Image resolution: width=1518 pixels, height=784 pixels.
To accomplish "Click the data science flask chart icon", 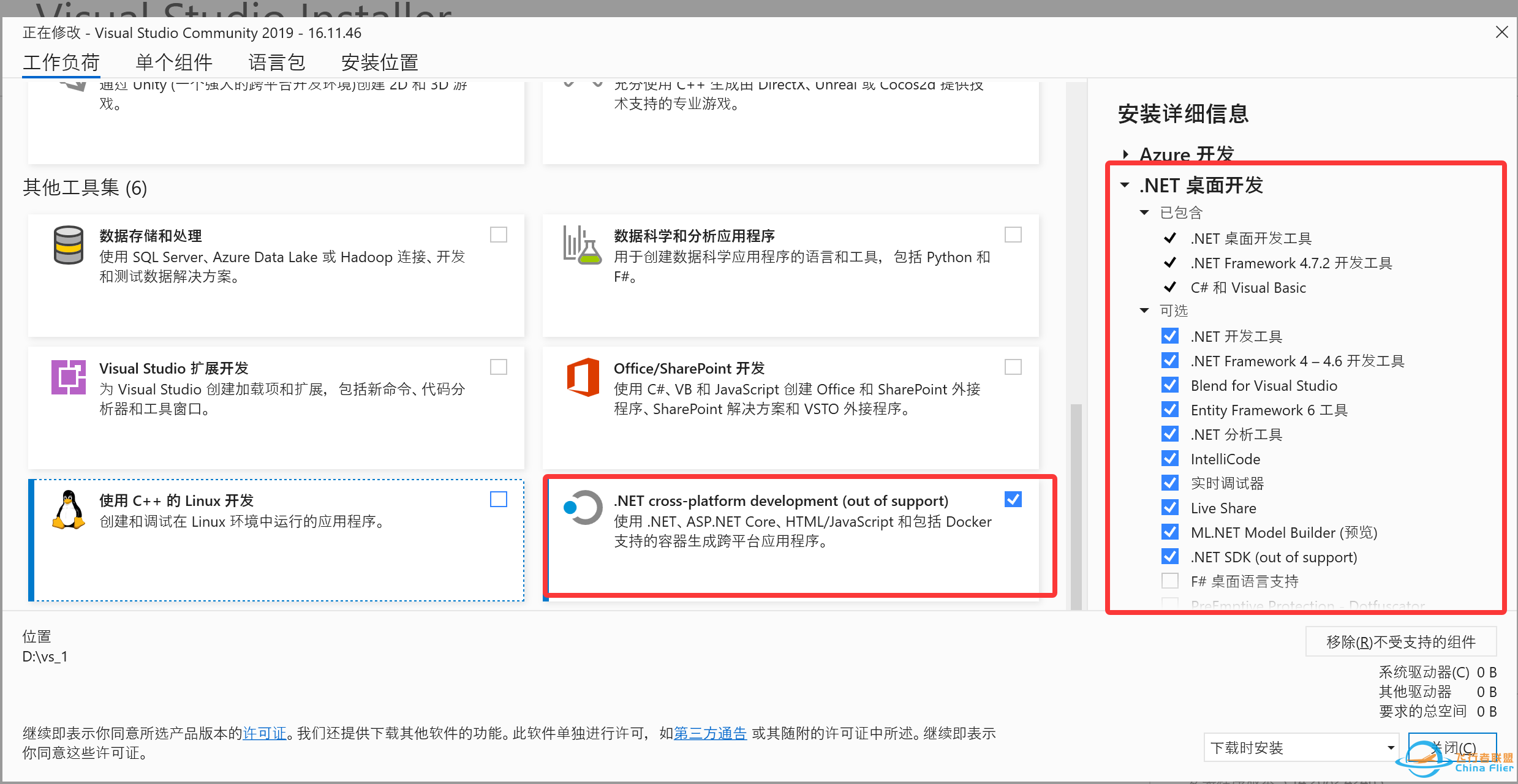I will point(582,245).
